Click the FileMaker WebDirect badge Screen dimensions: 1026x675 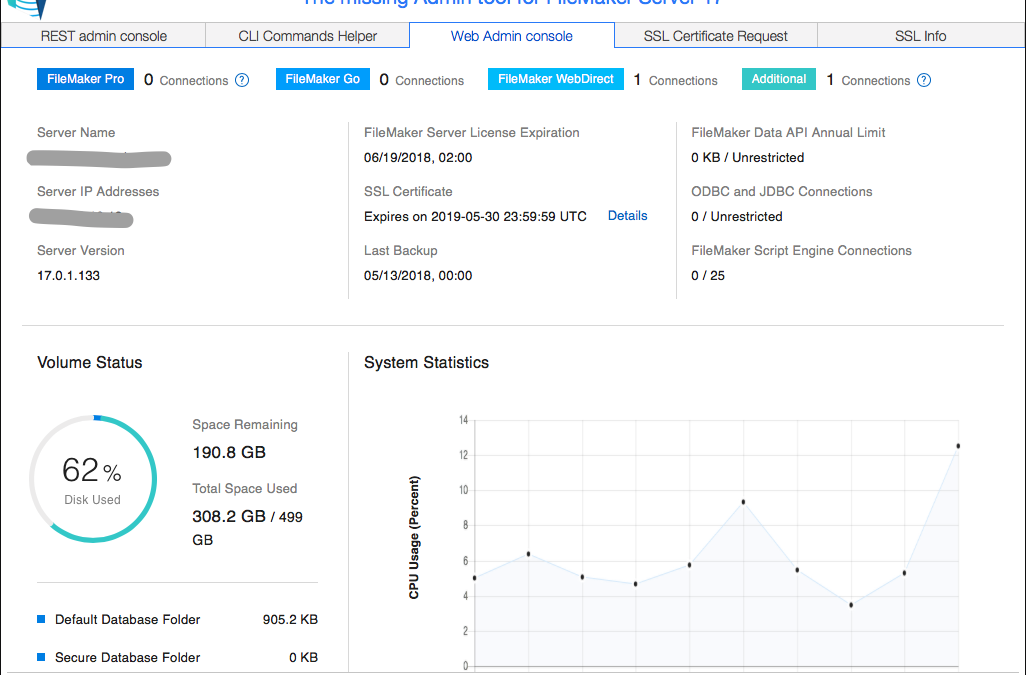(556, 79)
